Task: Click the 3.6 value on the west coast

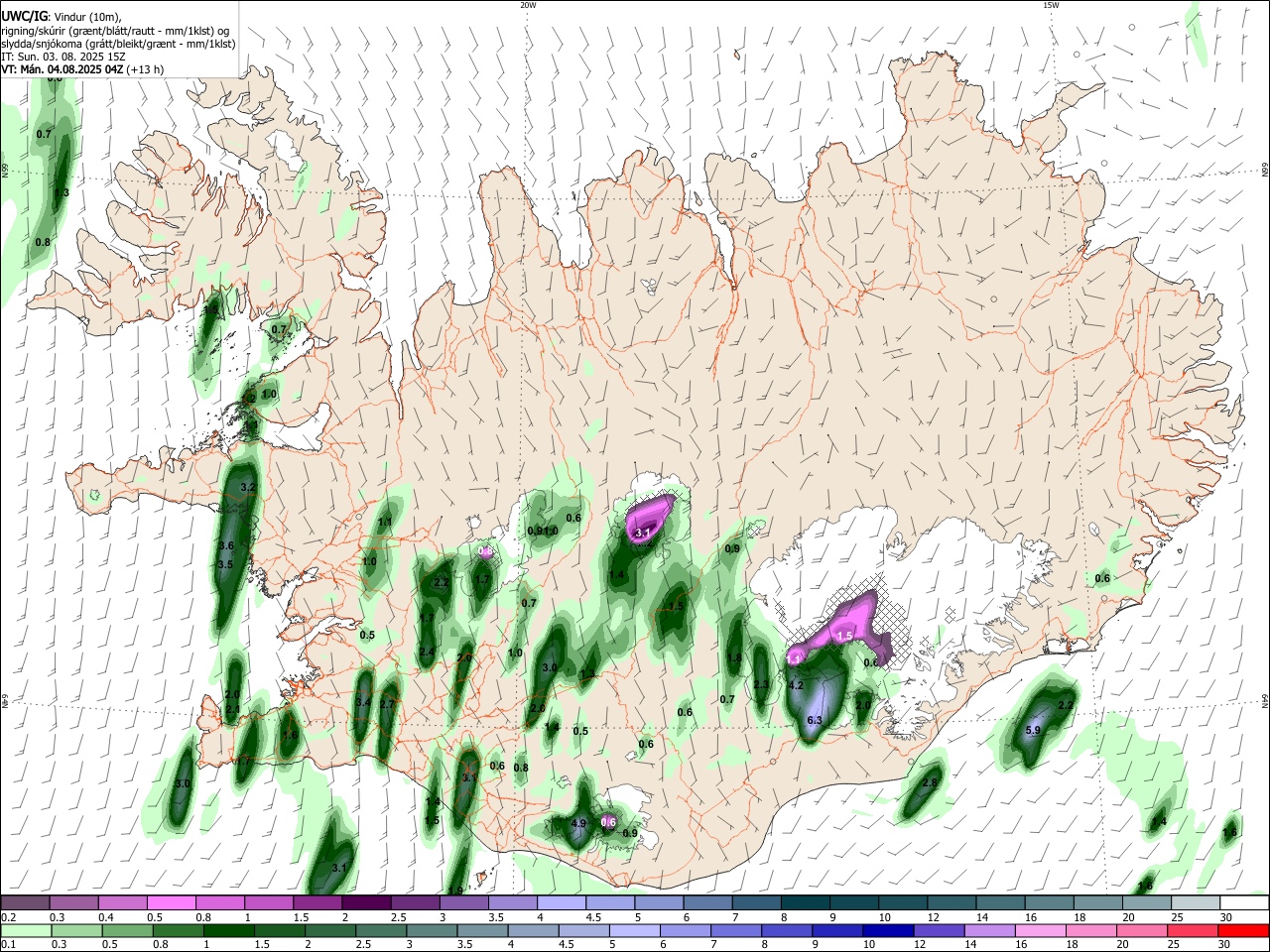Action: [225, 545]
